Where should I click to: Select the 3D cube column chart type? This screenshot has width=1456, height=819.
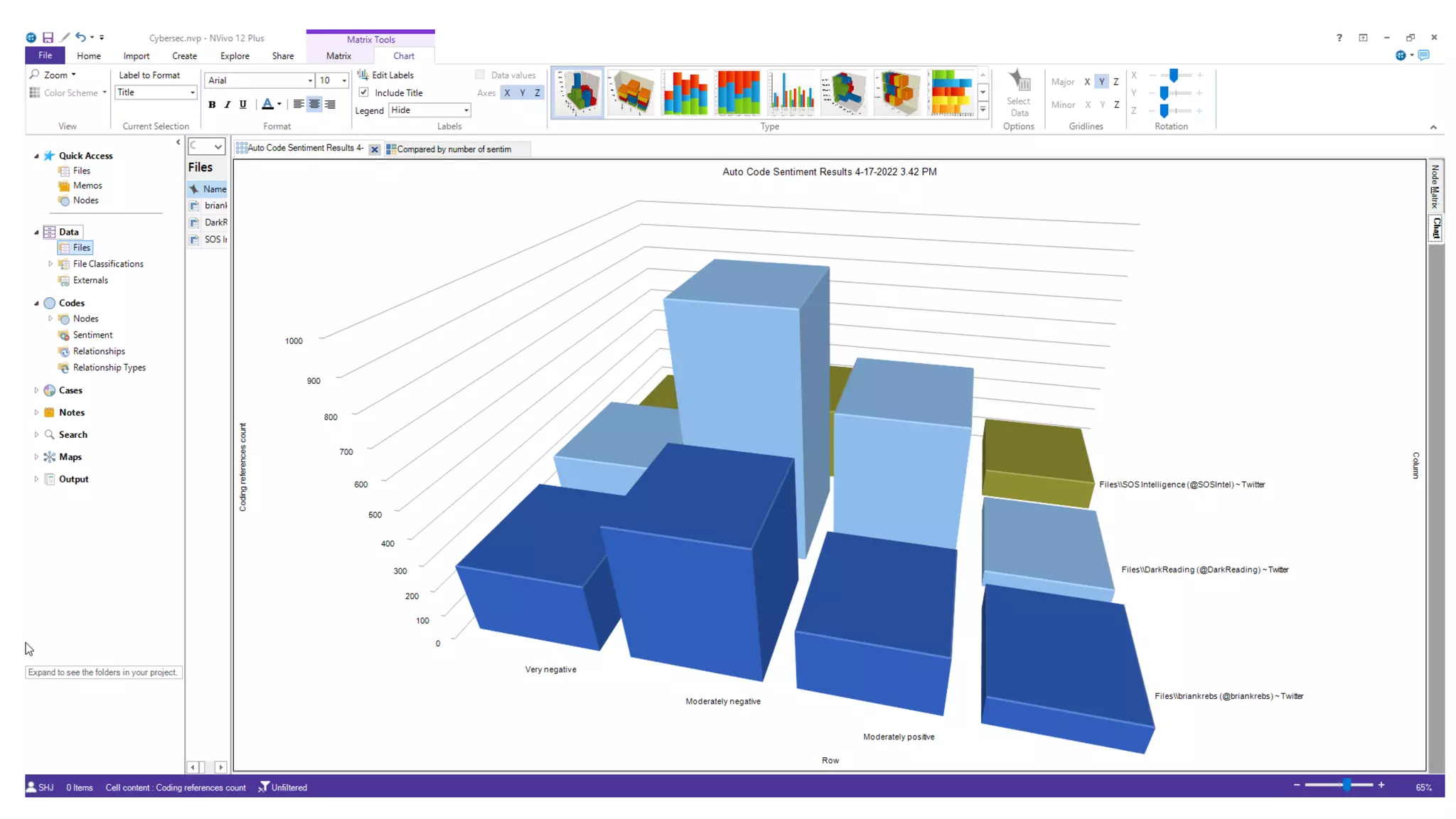pyautogui.click(x=578, y=93)
